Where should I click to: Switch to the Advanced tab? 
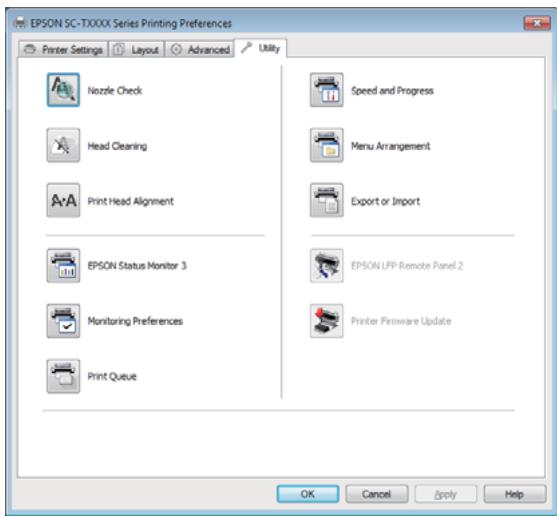200,49
